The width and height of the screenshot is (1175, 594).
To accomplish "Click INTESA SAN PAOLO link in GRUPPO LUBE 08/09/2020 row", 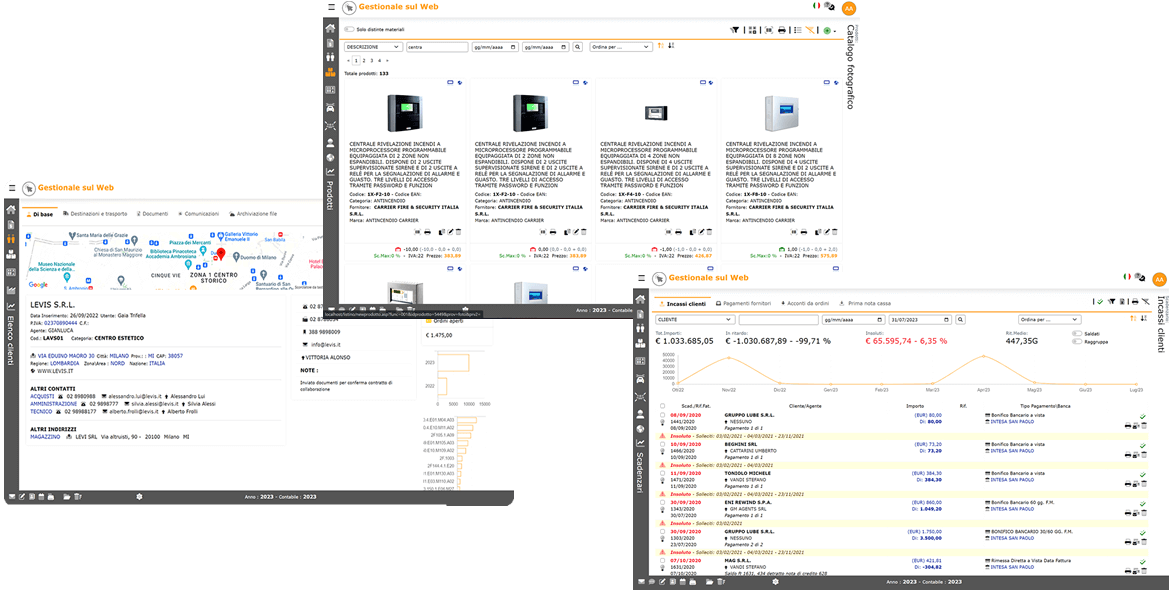I will tap(1011, 422).
